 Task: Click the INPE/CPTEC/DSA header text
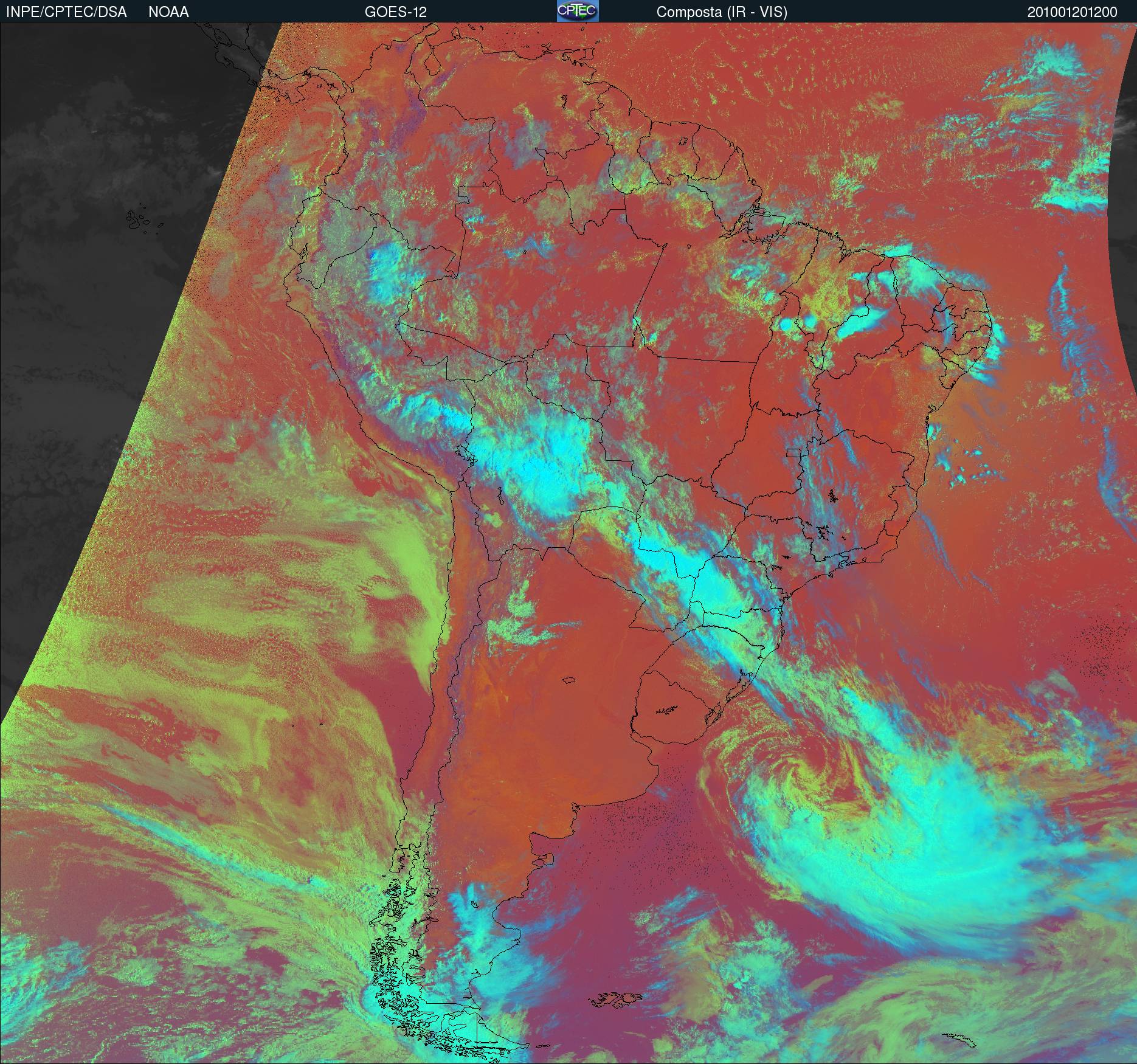click(x=66, y=12)
